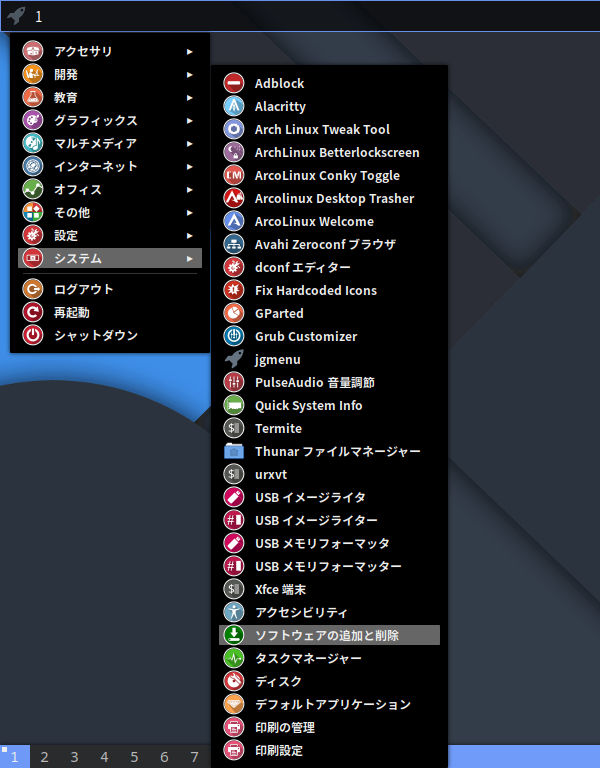Viewport: 600px width, 768px height.
Task: Choose 再起動 to reboot
Action: tap(110, 312)
